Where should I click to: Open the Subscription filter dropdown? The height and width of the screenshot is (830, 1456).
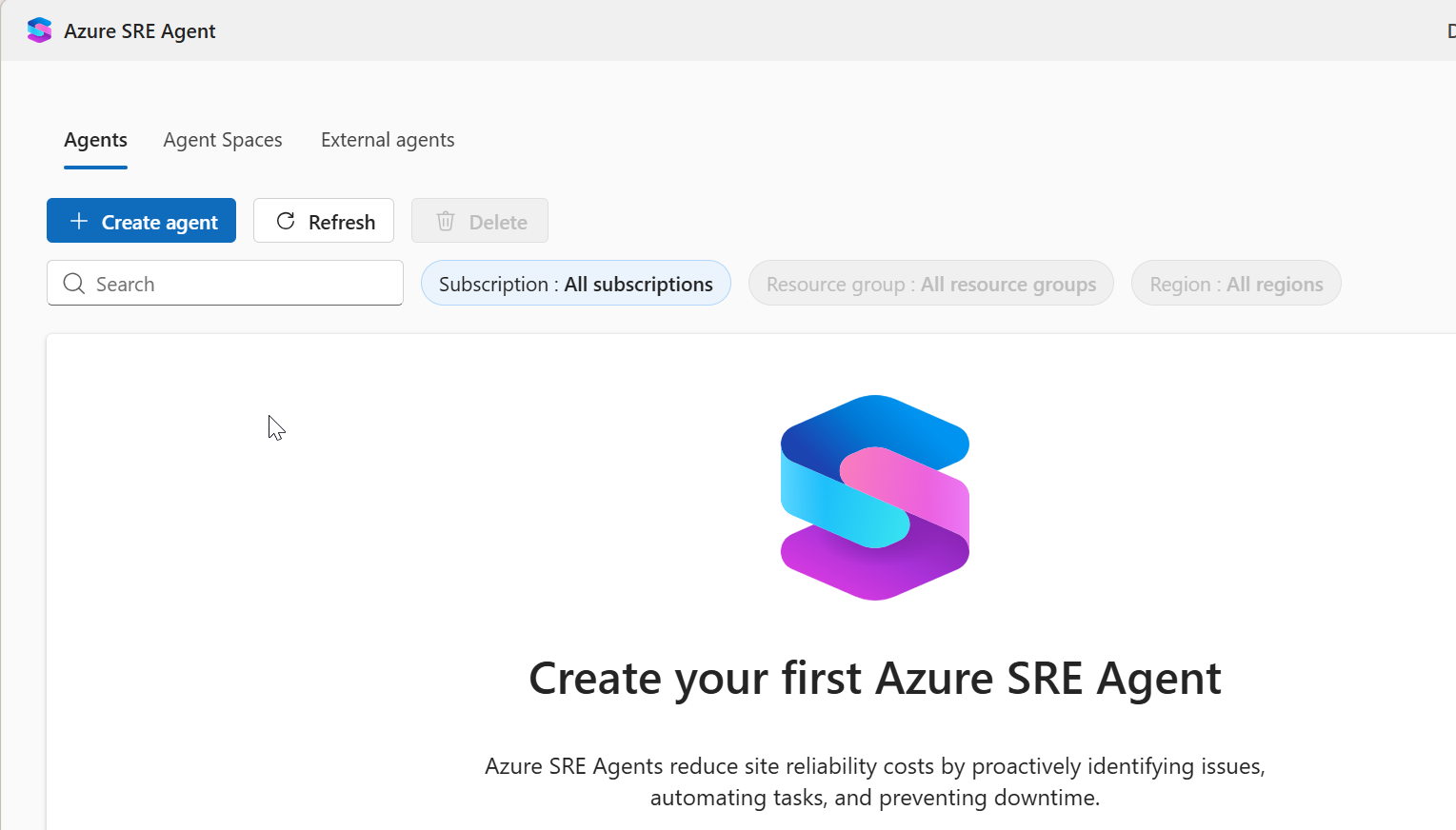576,283
